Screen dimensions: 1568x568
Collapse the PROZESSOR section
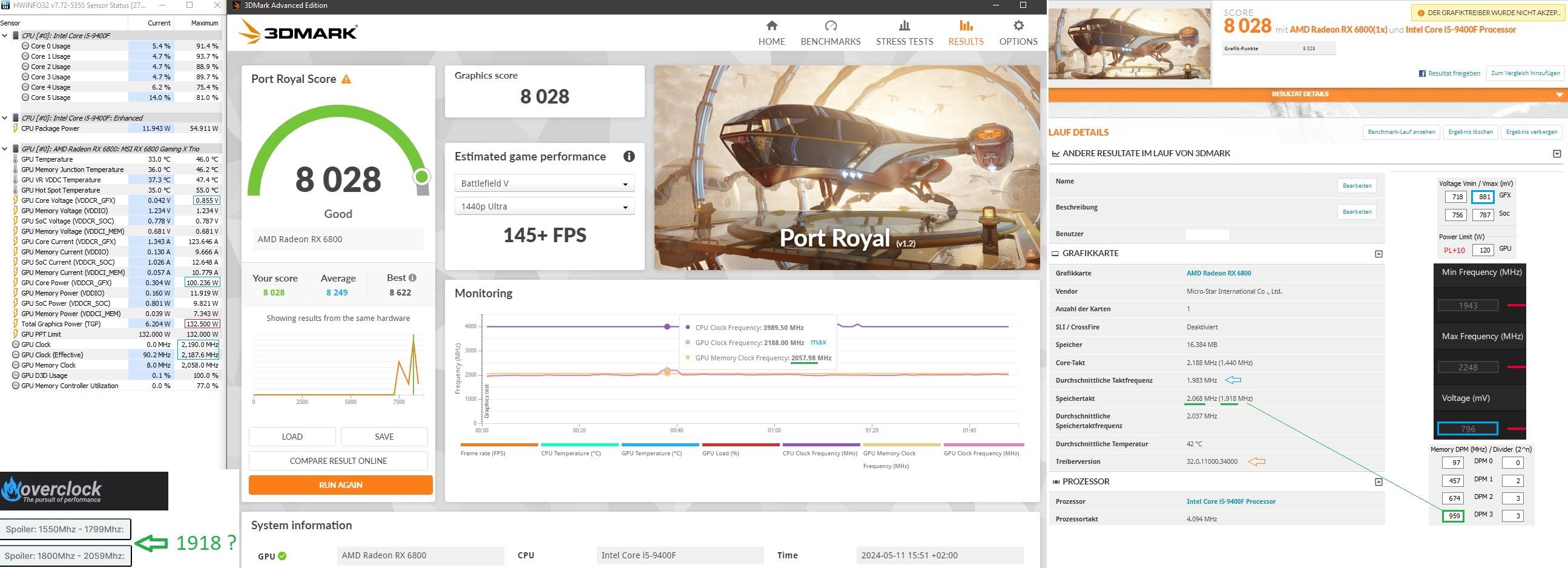(1379, 482)
